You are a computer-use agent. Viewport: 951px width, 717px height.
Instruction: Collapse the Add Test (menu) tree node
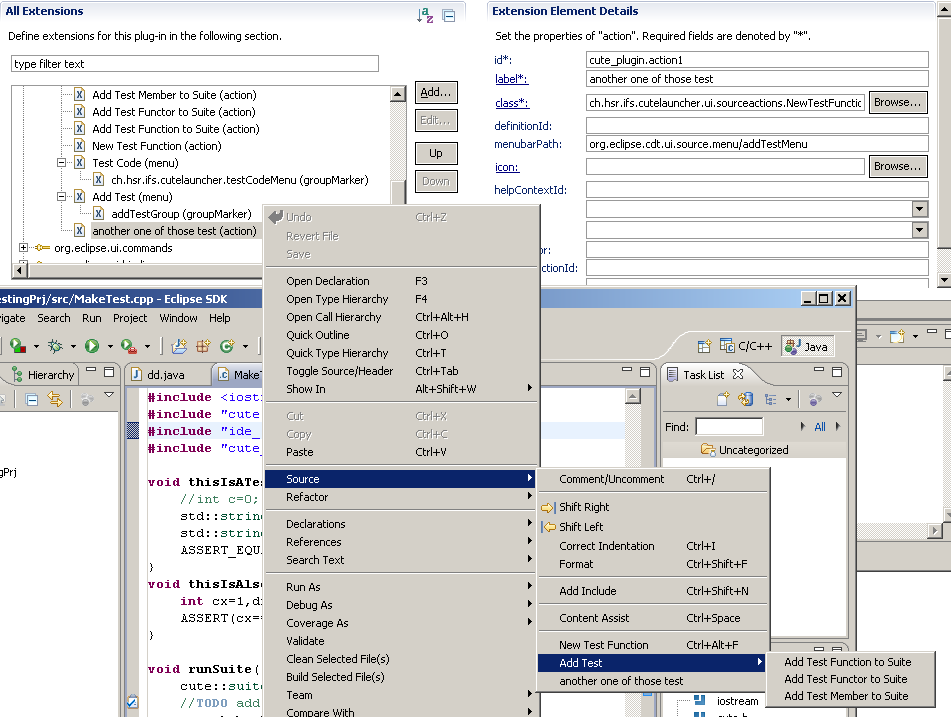coord(61,197)
